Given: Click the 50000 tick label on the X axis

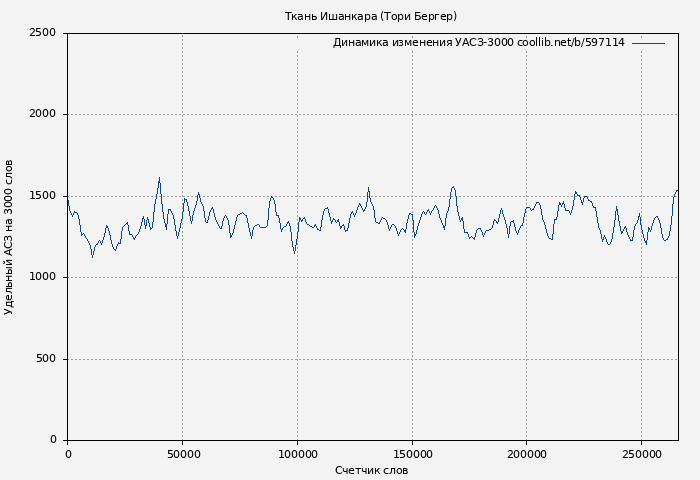Looking at the screenshot, I should pos(182,454).
